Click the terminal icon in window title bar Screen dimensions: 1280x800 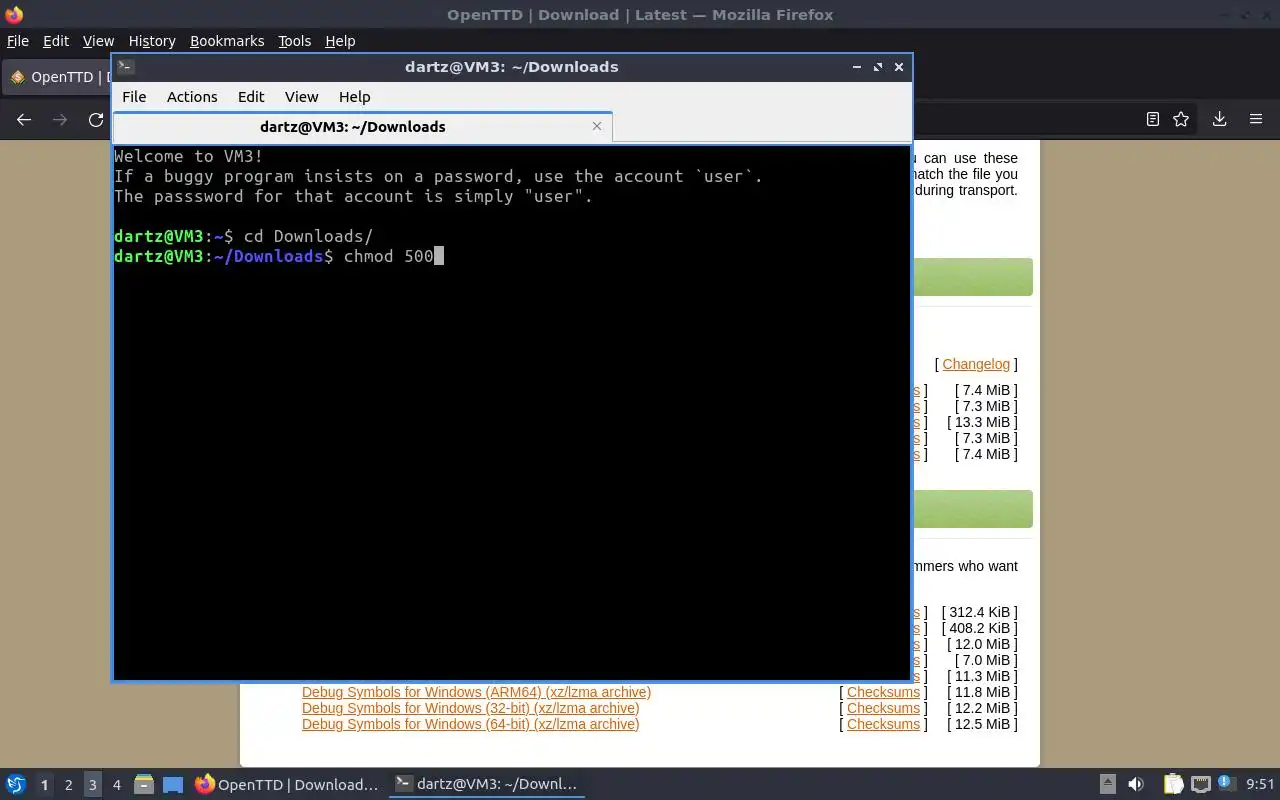(x=125, y=67)
